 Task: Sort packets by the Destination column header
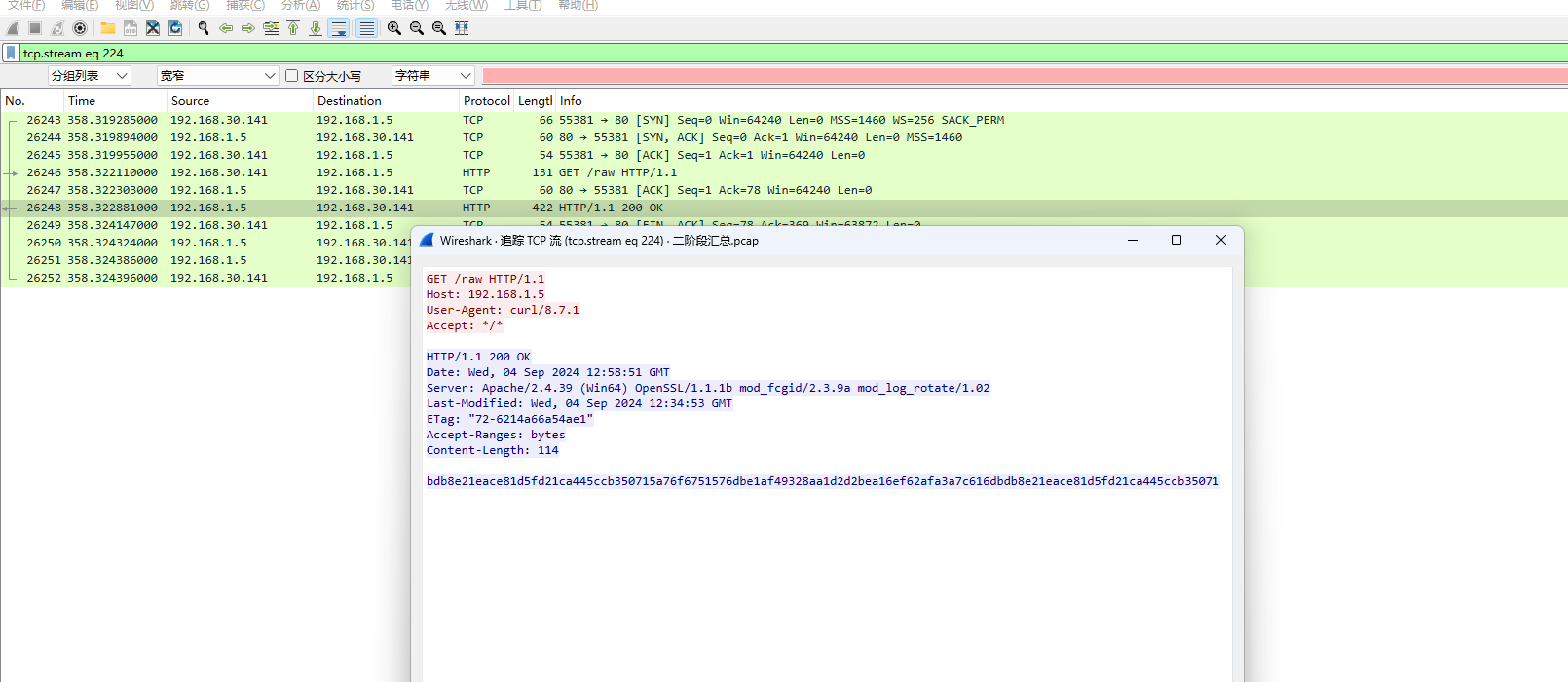coord(386,101)
